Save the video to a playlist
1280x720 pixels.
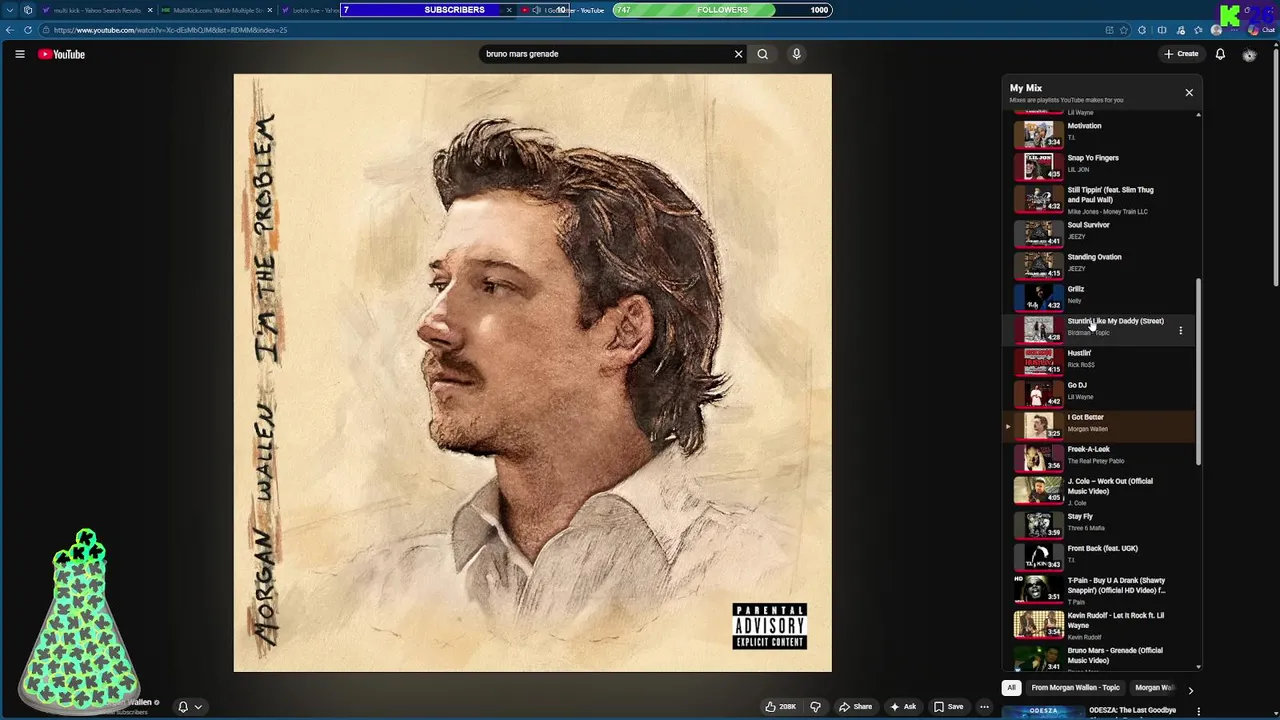[x=949, y=707]
